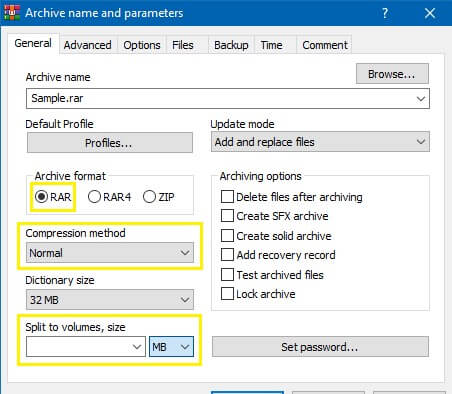This screenshot has width=452, height=394.
Task: Open the Compression method dropdown
Action: (110, 253)
